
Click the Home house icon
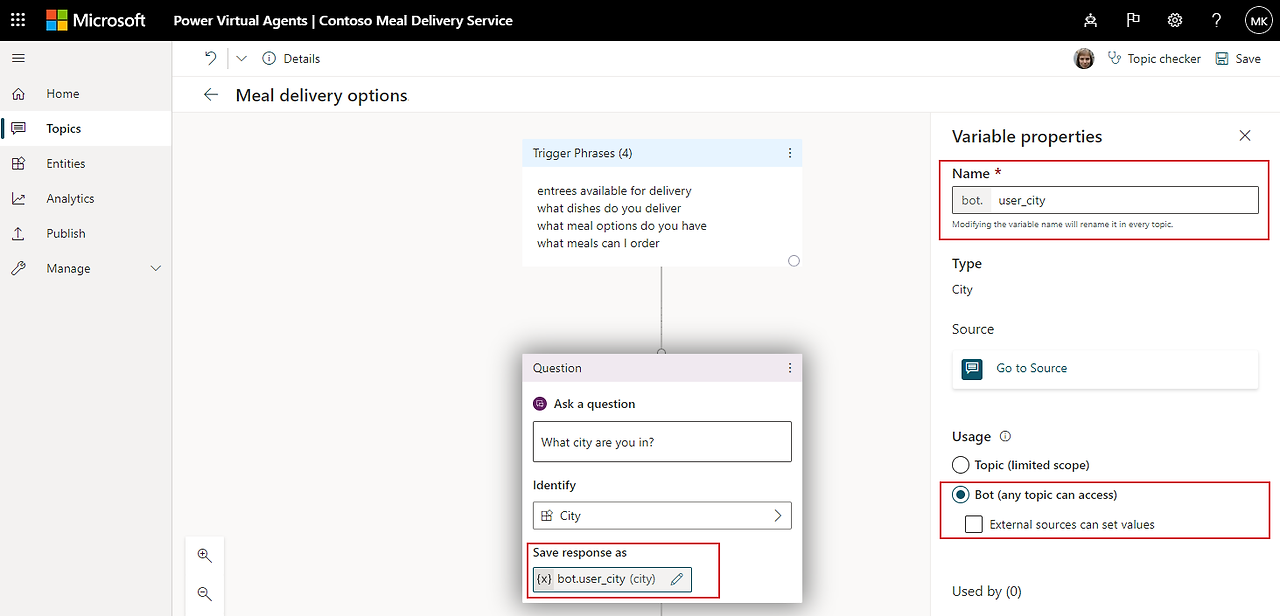[x=18, y=94]
